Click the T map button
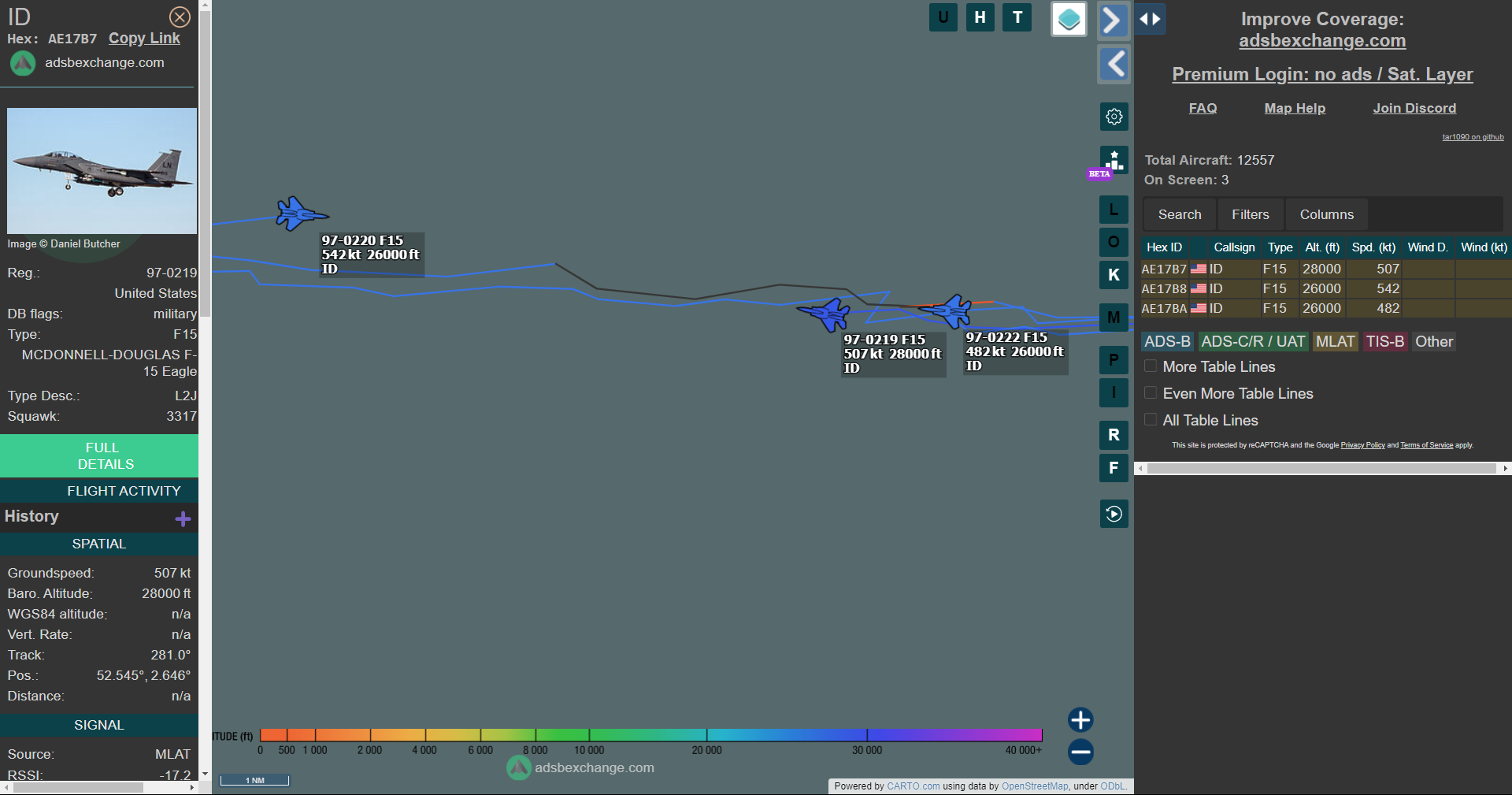The height and width of the screenshot is (795, 1512). point(1017,17)
